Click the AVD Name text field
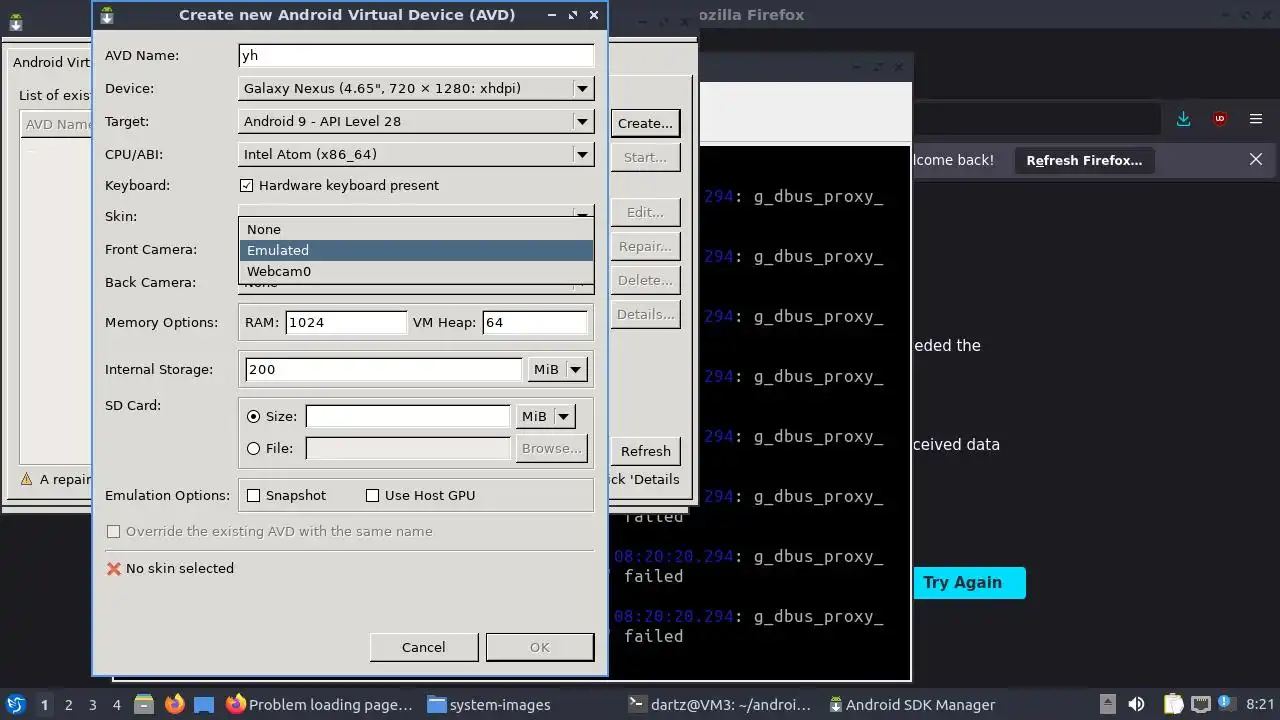 coord(416,56)
